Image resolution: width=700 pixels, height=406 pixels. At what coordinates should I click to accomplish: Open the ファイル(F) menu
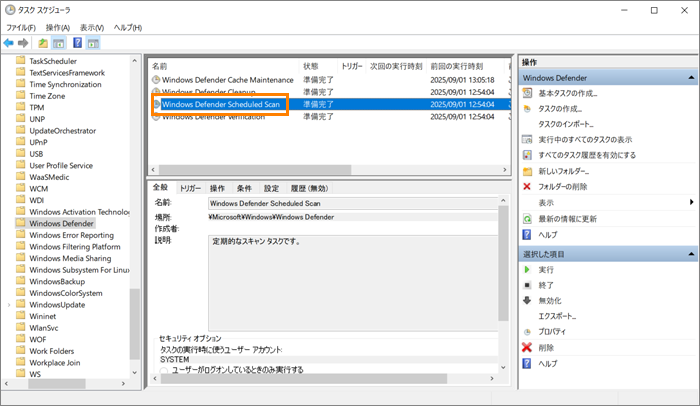(21, 28)
